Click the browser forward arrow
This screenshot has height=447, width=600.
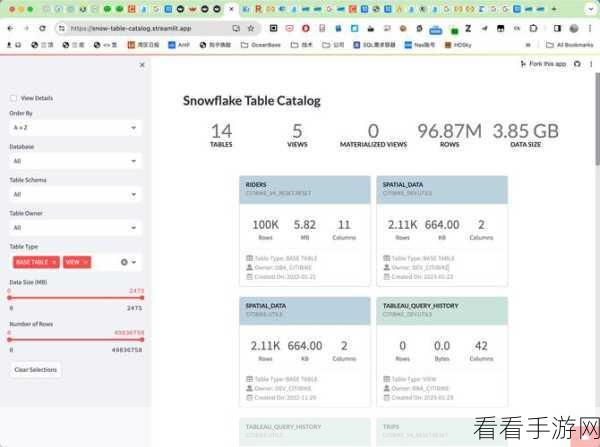click(x=26, y=28)
